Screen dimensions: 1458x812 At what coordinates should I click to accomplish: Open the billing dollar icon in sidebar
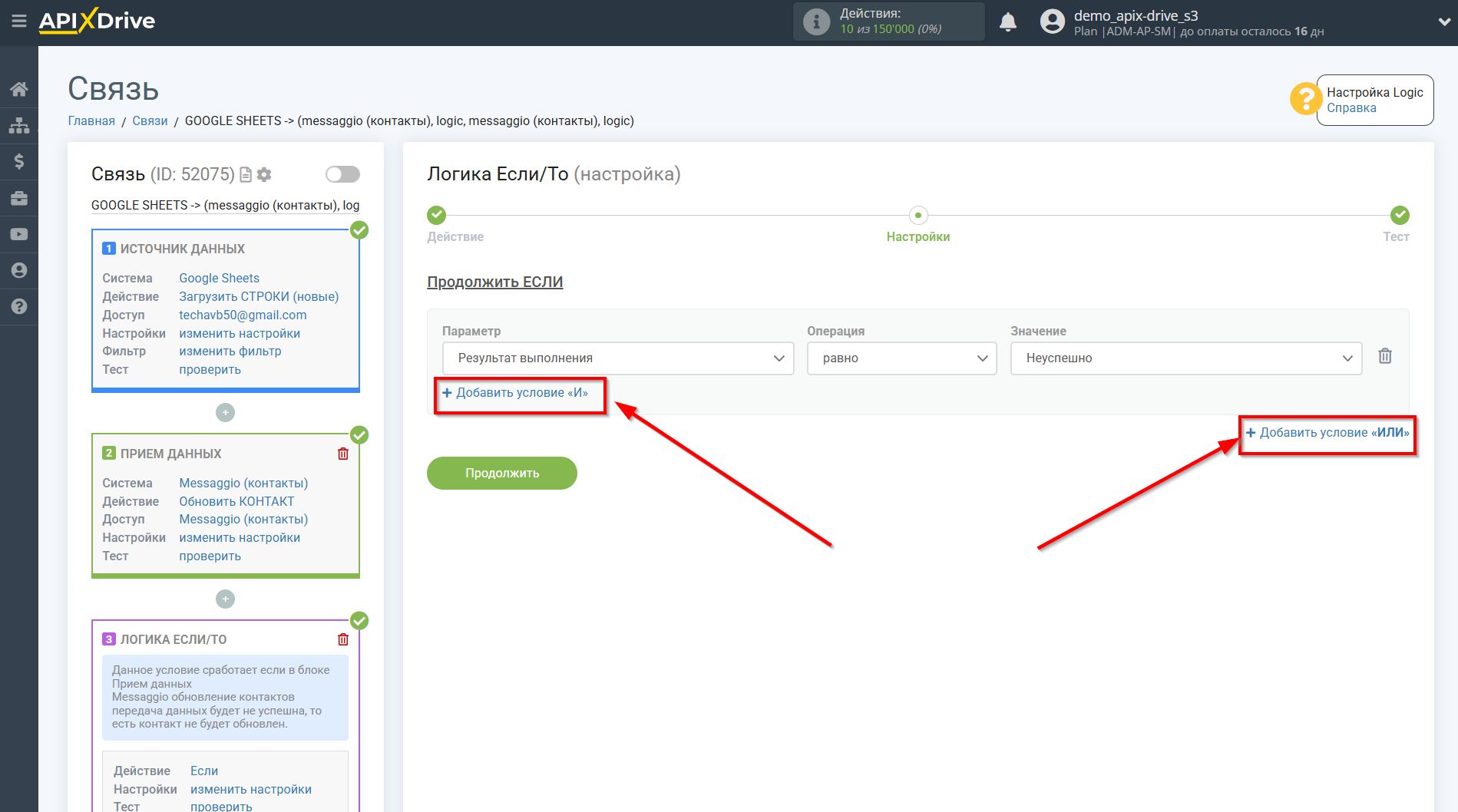coord(18,161)
